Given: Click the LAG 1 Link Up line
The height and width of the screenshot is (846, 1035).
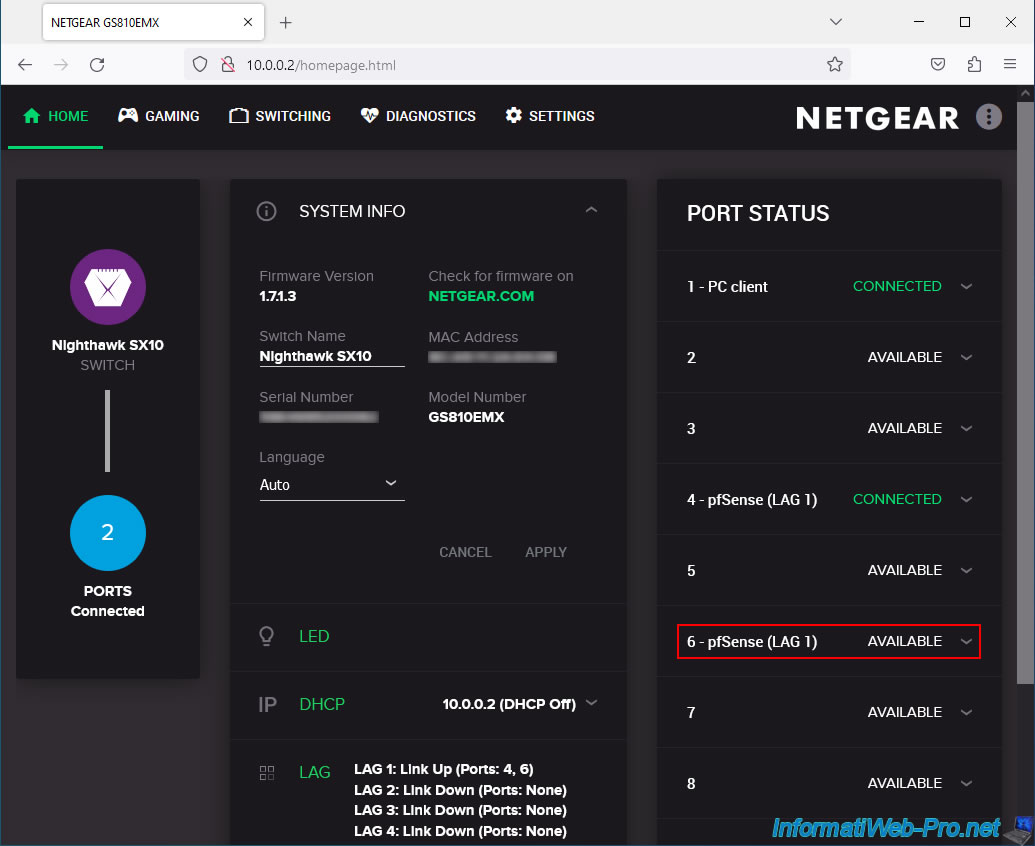Looking at the screenshot, I should (444, 769).
